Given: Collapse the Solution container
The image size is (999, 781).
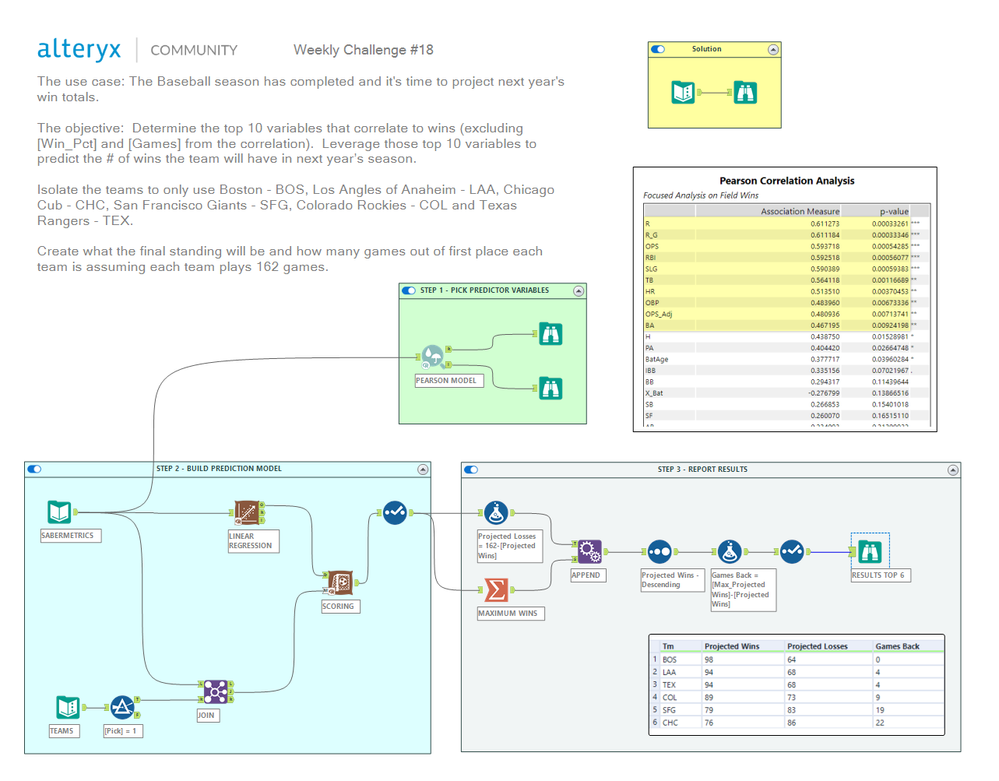Looking at the screenshot, I should pos(773,50).
